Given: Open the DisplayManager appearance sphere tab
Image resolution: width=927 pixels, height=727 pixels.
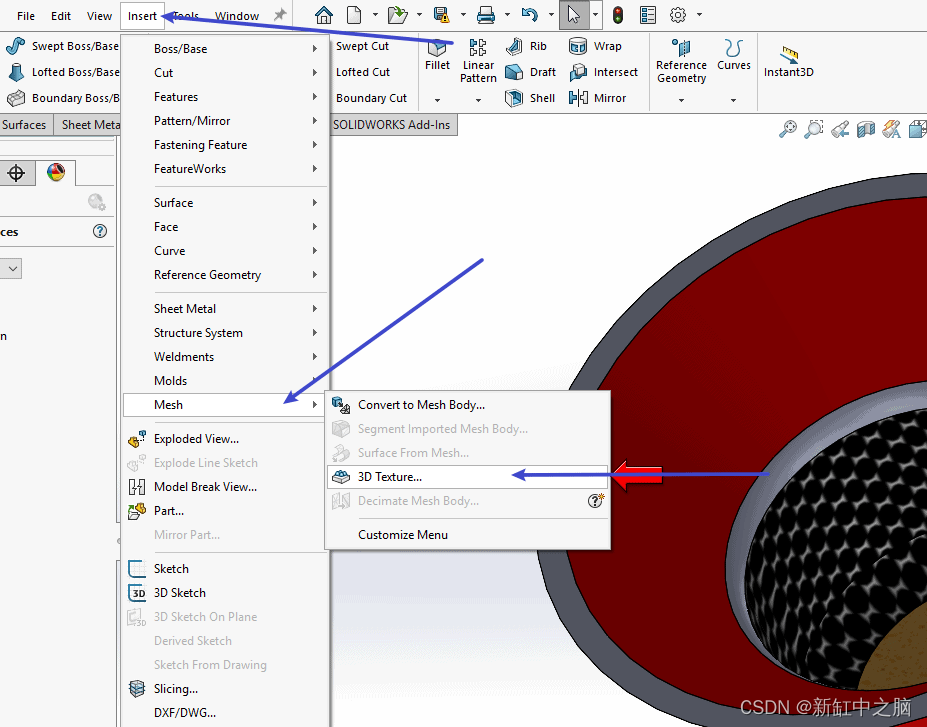Looking at the screenshot, I should click(x=56, y=173).
